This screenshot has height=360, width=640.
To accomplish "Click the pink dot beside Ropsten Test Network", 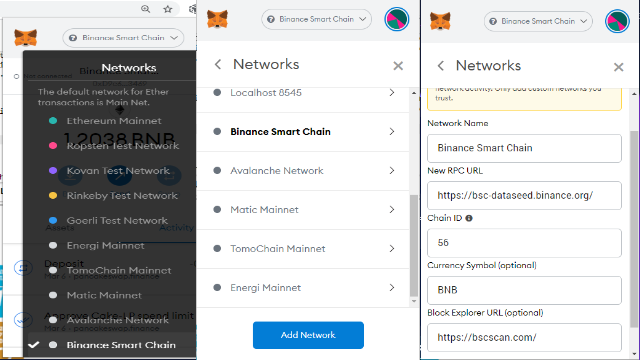I will point(53,146).
